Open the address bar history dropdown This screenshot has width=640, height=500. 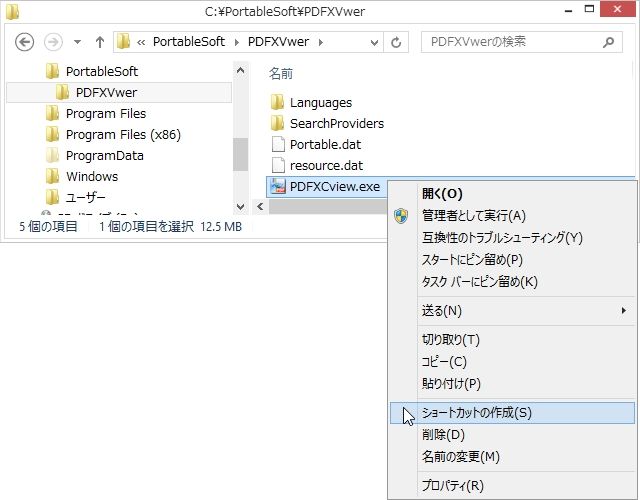(374, 42)
